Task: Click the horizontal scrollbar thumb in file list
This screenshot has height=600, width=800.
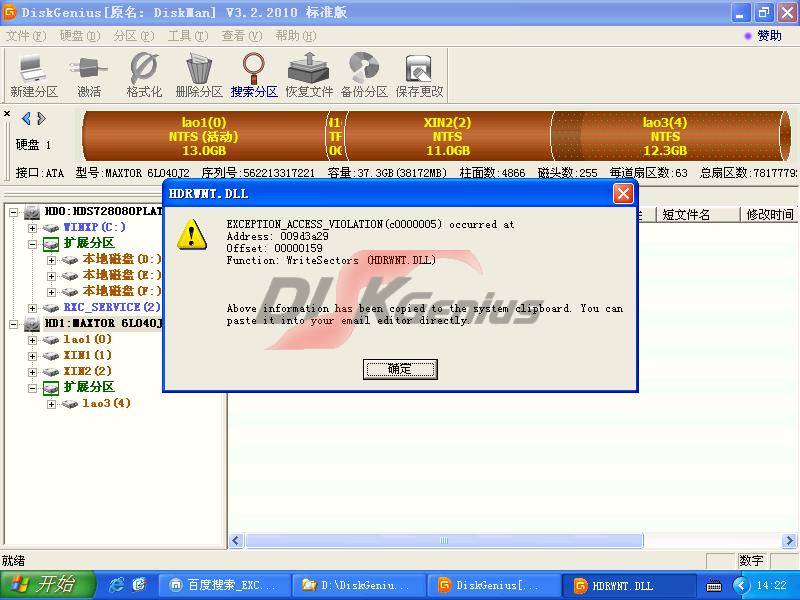Action: pyautogui.click(x=444, y=540)
